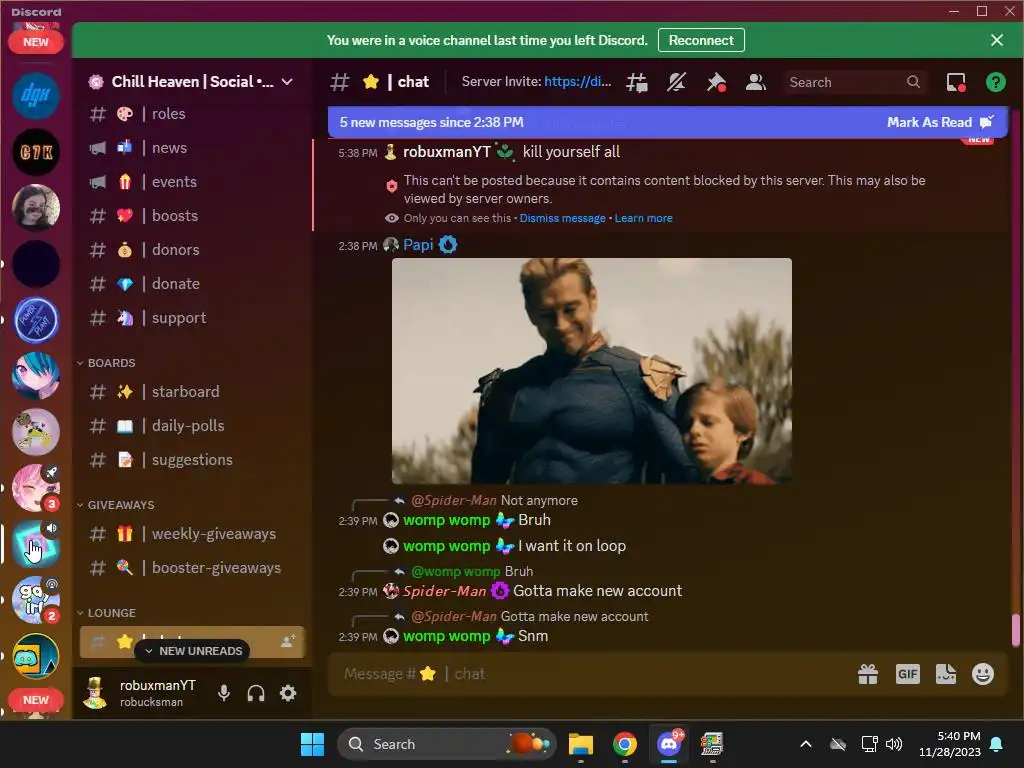Image resolution: width=1024 pixels, height=768 pixels.
Task: Send a gift using gift icon
Action: pyautogui.click(x=868, y=674)
